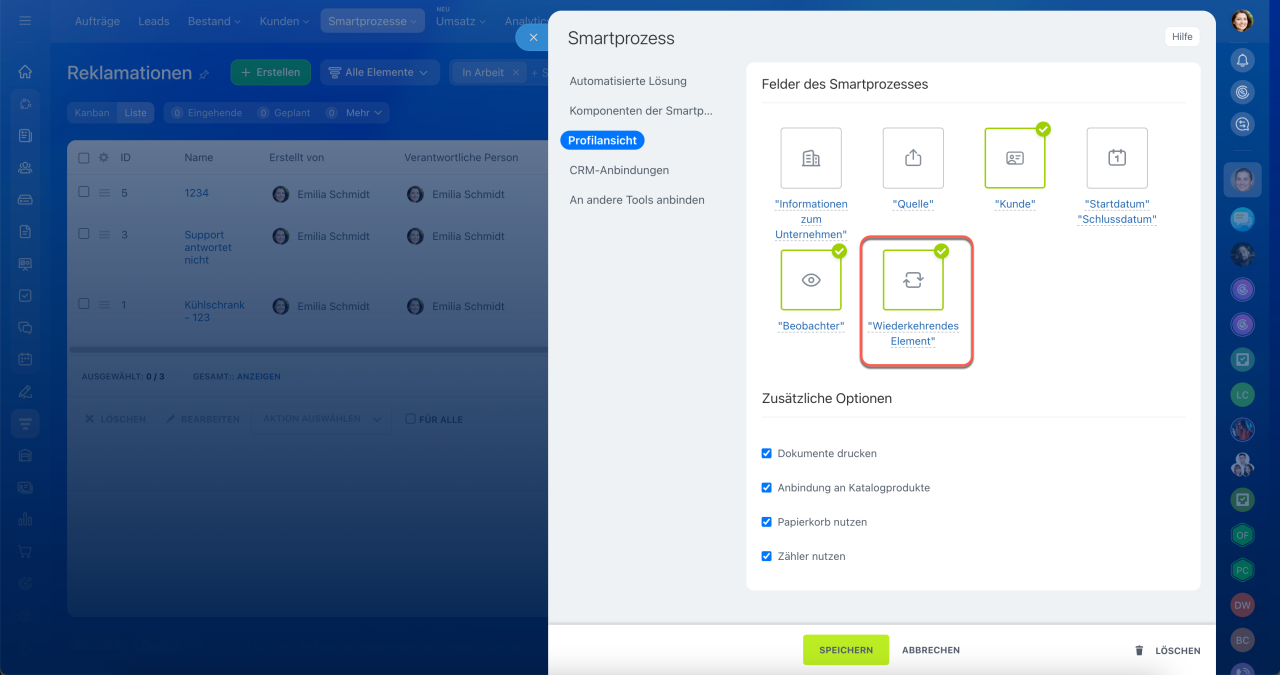The height and width of the screenshot is (675, 1280).
Task: Open the "CRM-Anbindungen" section
Action: [x=619, y=170]
